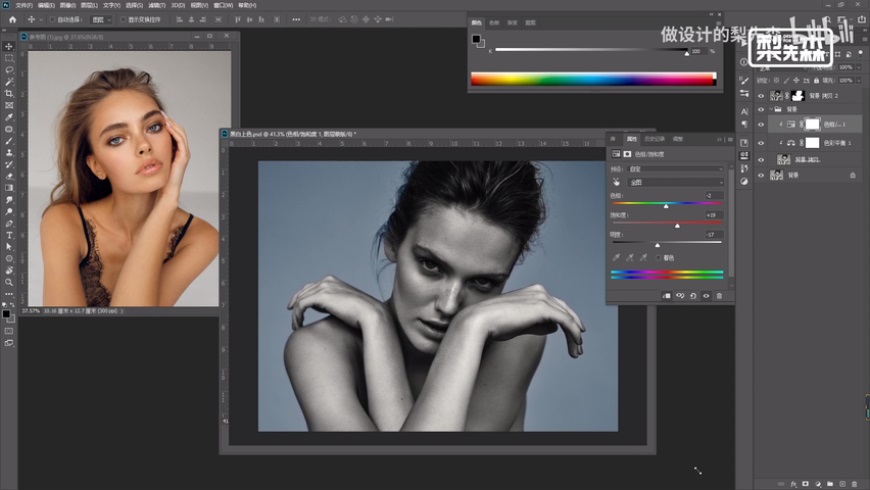
Task: Click the on-image adjustment hand tool
Action: (x=617, y=182)
